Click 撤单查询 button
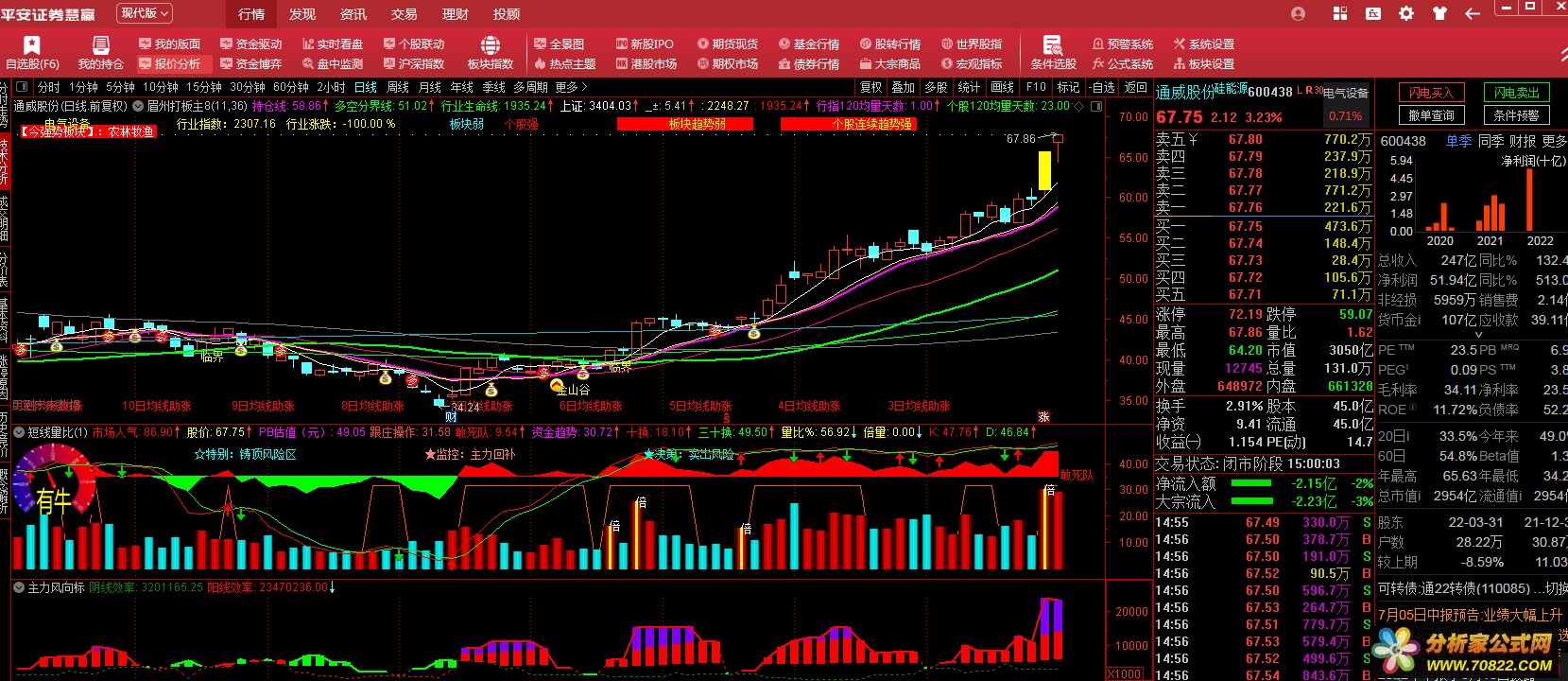1568x681 pixels. (1432, 115)
